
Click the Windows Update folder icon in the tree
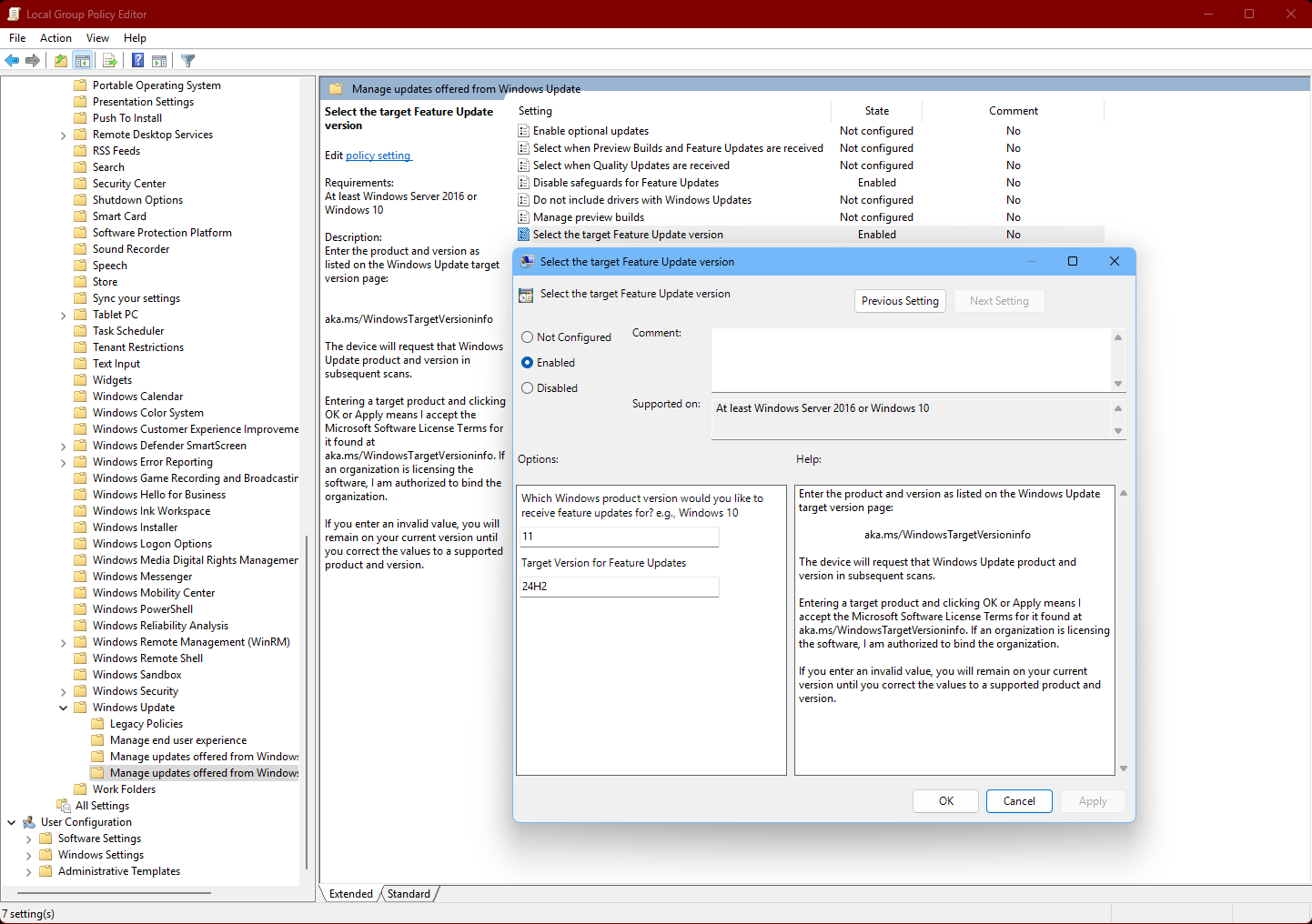(x=81, y=708)
